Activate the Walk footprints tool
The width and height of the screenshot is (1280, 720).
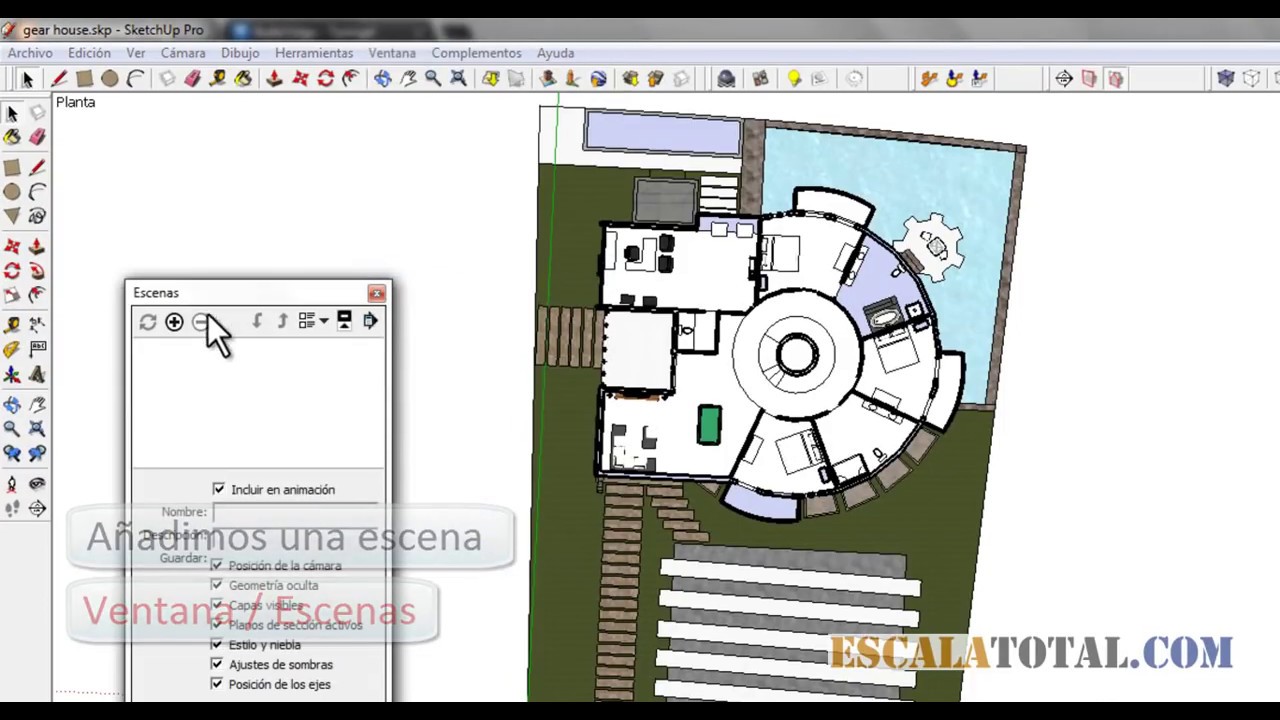click(x=12, y=509)
